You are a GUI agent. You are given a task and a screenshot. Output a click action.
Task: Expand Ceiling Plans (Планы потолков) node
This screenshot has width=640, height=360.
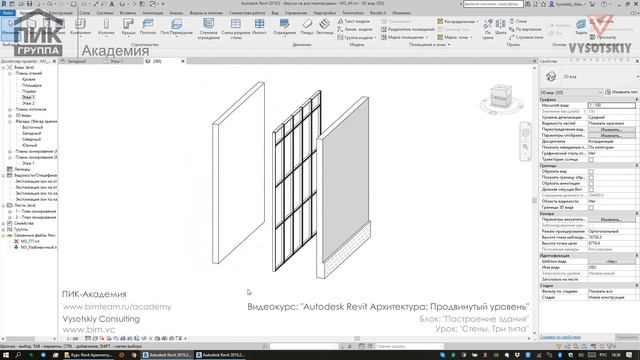point(10,109)
